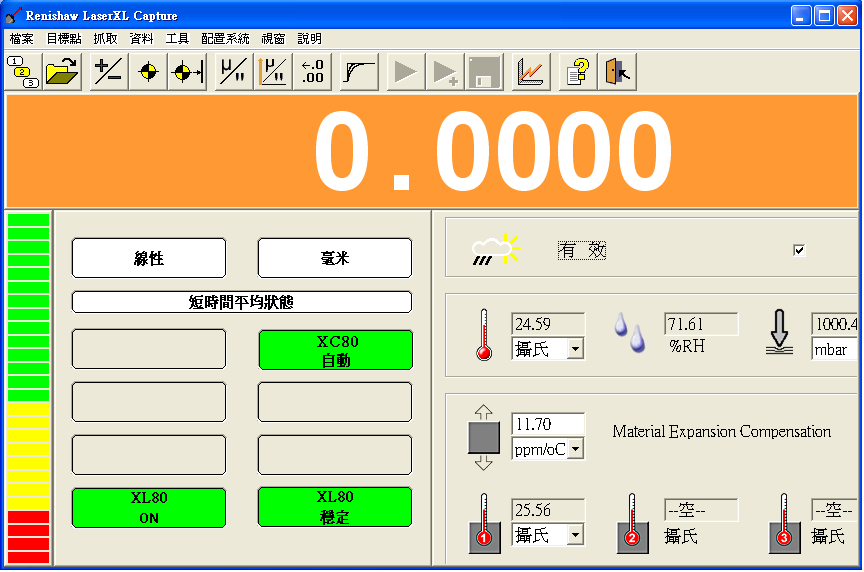Click the sensor 2 --空-- field
The height and width of the screenshot is (572, 864).
tap(701, 510)
